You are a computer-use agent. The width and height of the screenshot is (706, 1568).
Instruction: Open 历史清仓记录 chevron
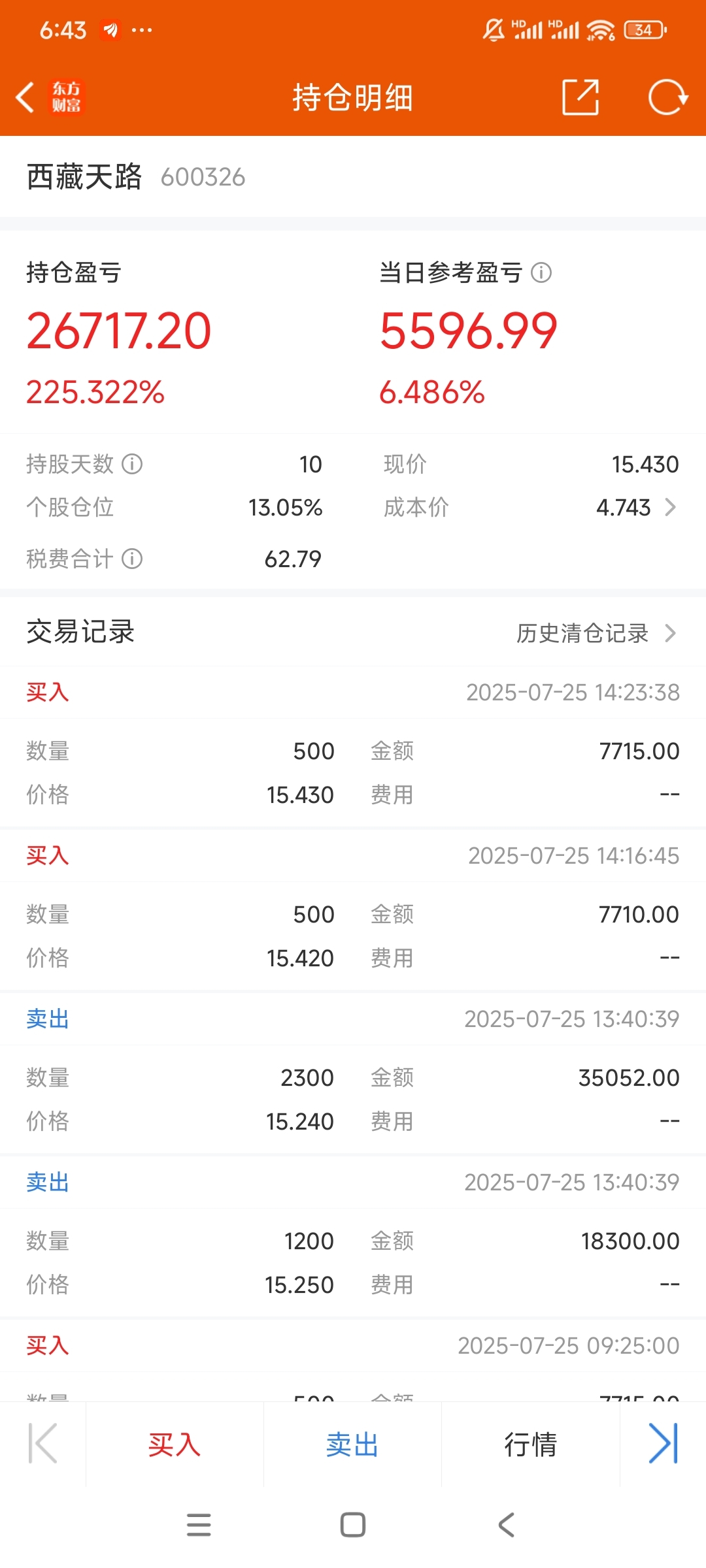click(670, 632)
